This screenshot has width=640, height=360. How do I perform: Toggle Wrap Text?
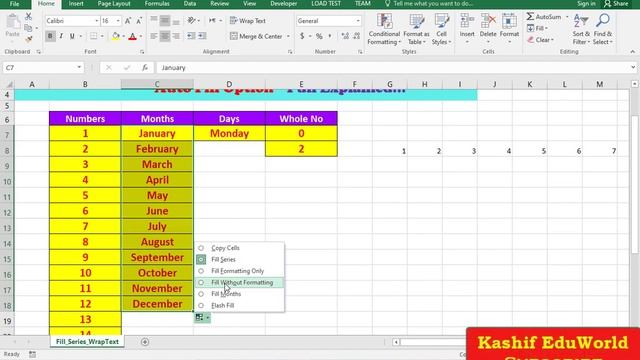pos(248,21)
